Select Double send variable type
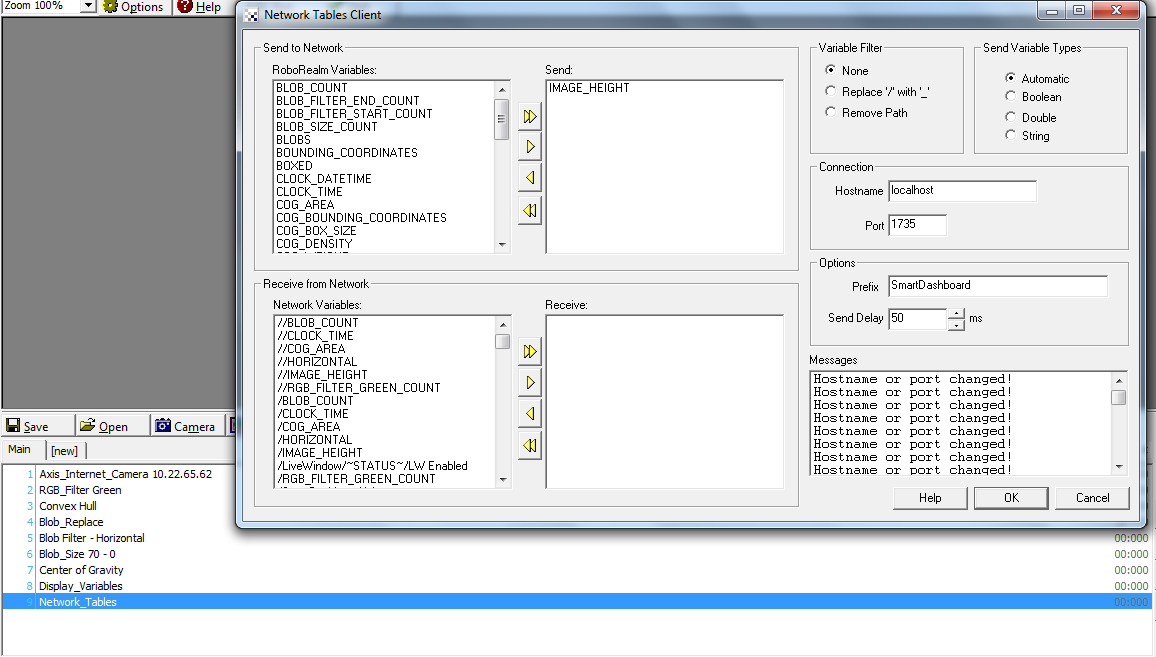The image size is (1156, 657). (x=1010, y=117)
